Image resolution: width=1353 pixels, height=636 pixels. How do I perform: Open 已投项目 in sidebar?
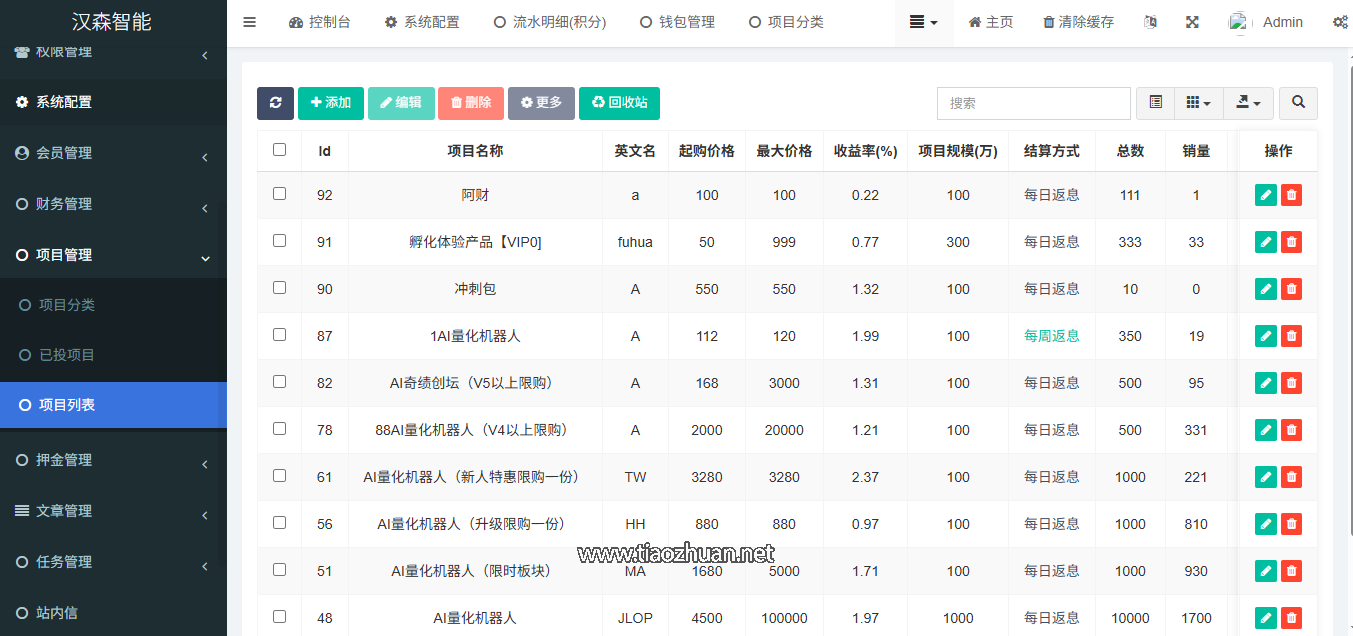tap(67, 355)
